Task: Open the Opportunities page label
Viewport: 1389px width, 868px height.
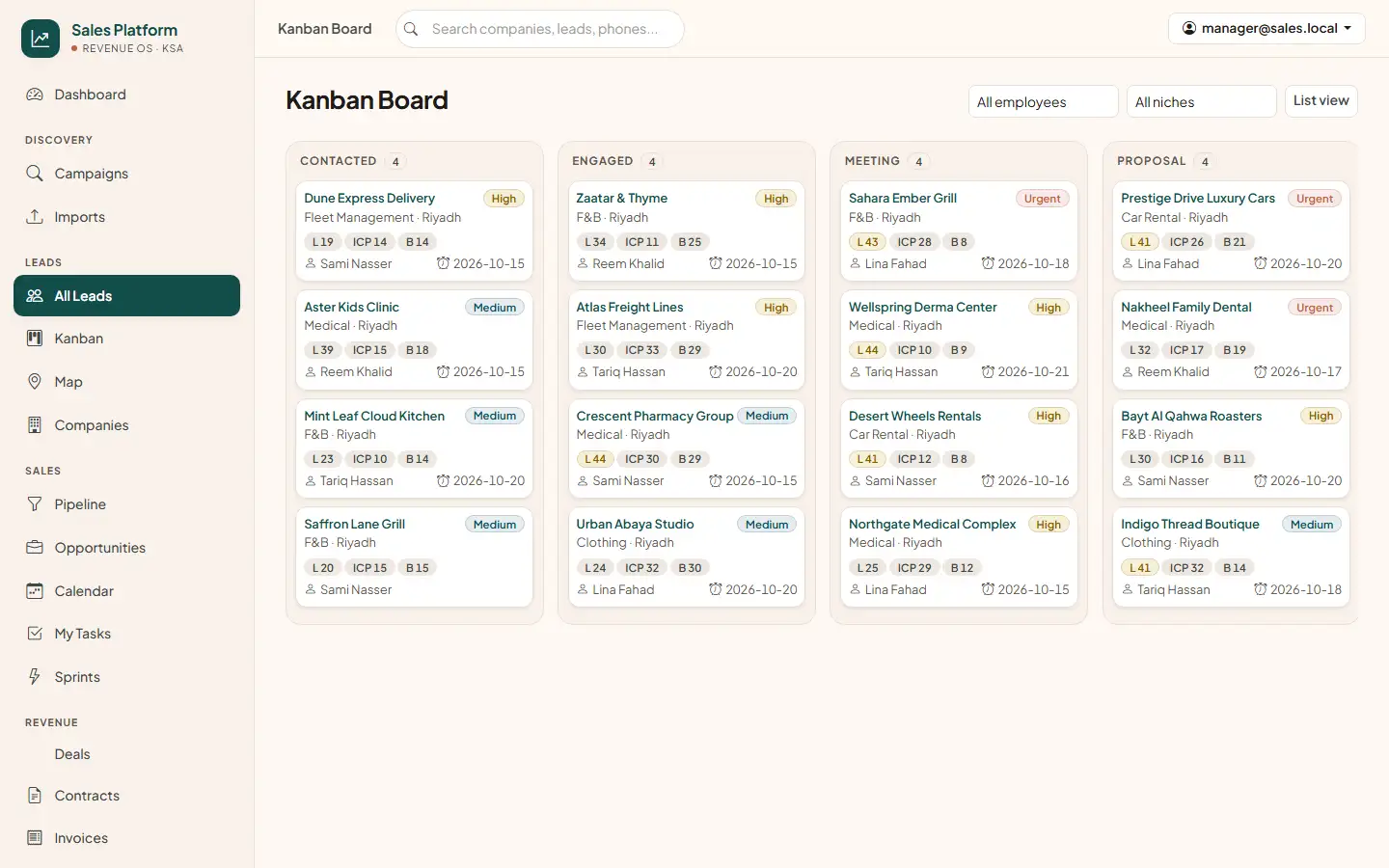Action: click(x=100, y=548)
